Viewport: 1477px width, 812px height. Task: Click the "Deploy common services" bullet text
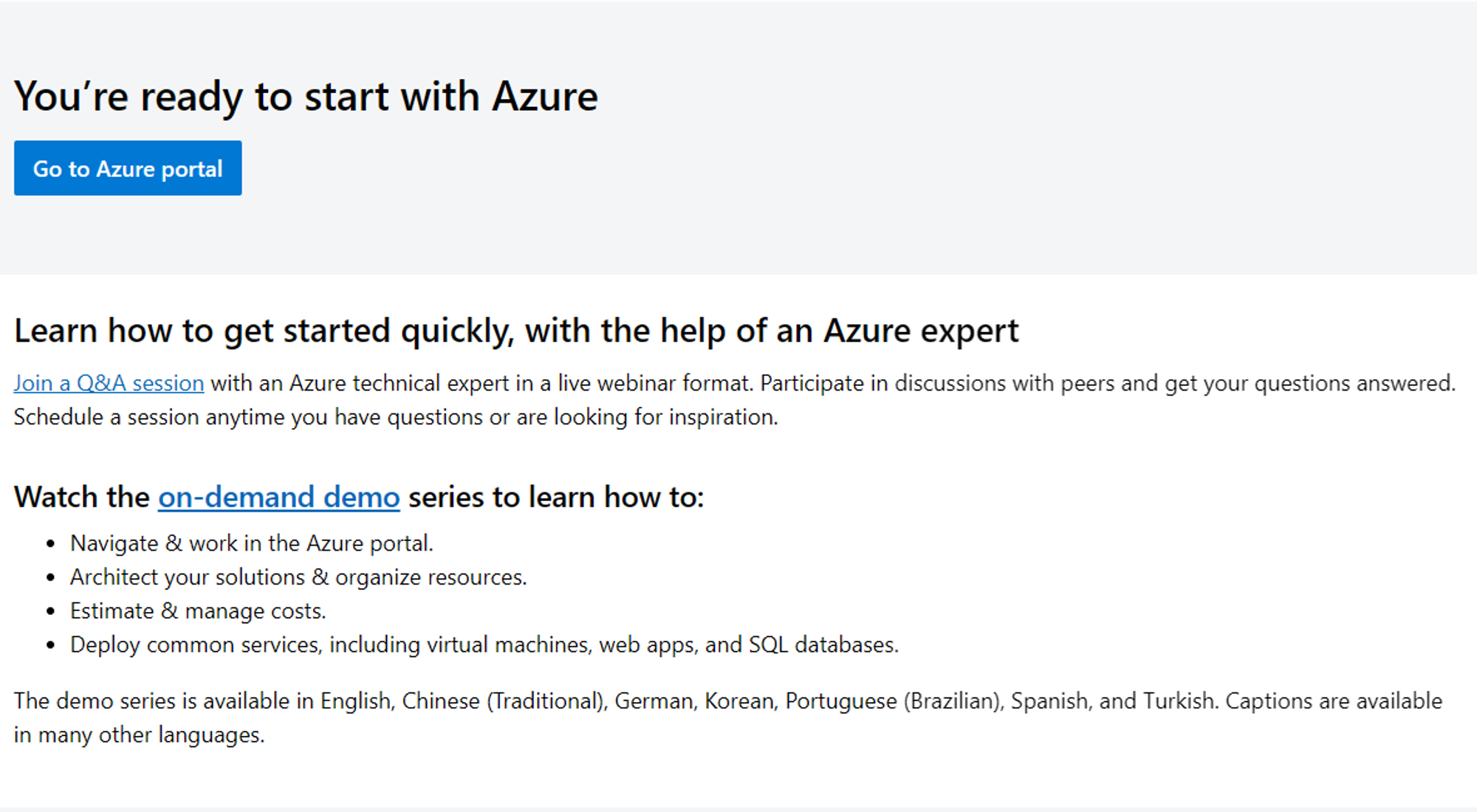[484, 645]
